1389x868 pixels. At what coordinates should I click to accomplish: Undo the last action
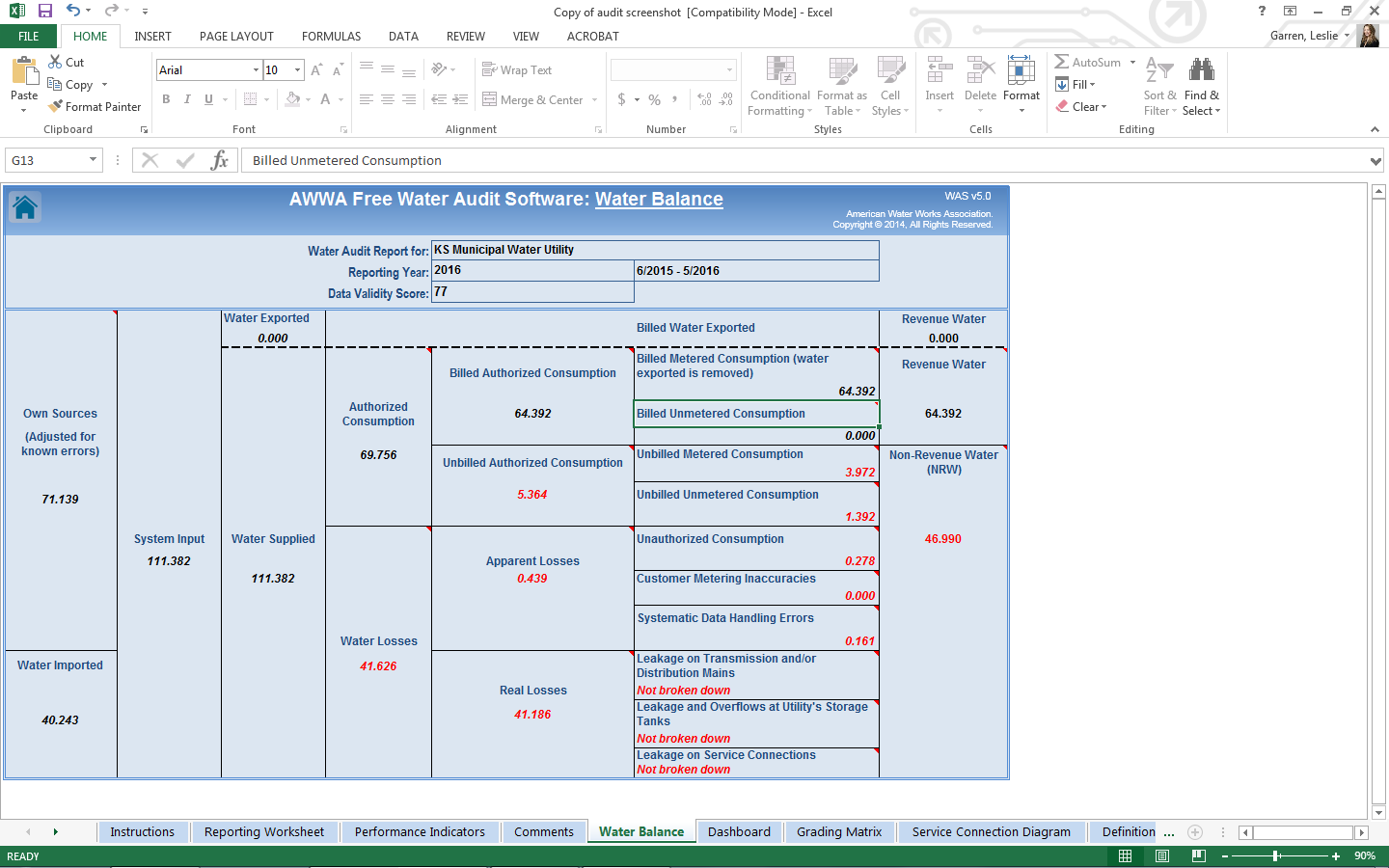(x=73, y=11)
